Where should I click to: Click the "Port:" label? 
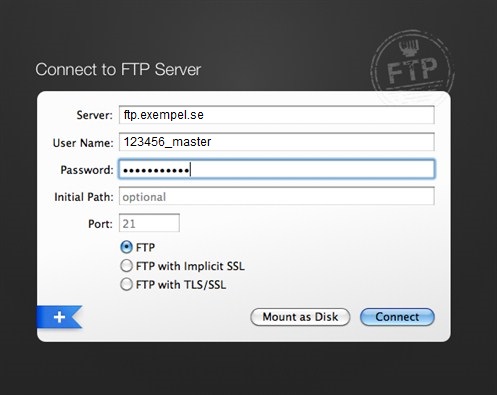tap(100, 224)
